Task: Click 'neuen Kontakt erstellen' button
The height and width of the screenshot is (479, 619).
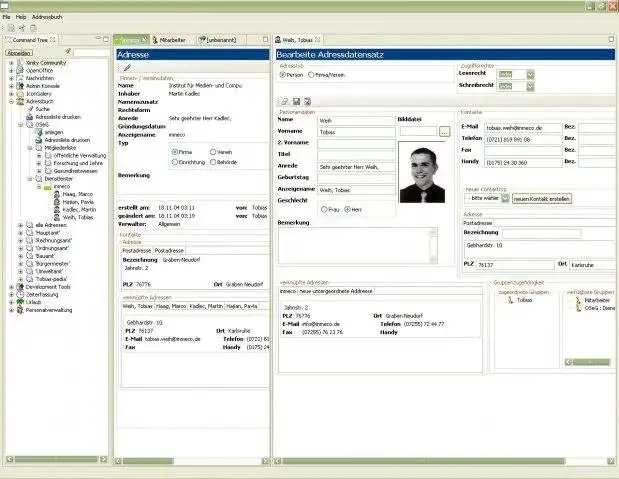Action: (542, 199)
